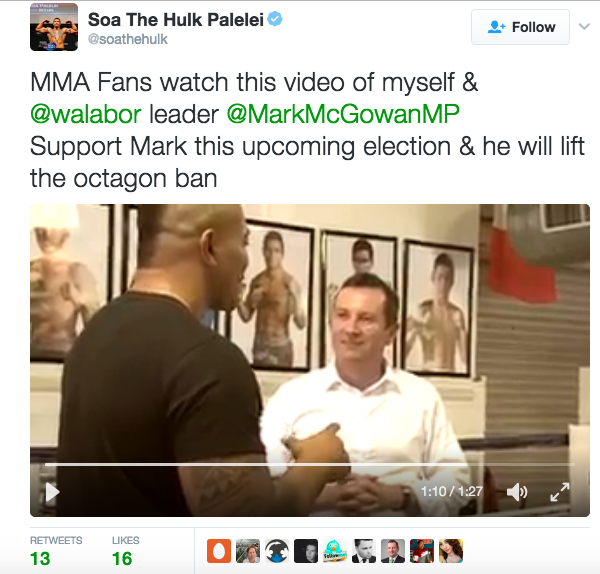Click the video timestamp 1:10 / 1:27

click(452, 491)
